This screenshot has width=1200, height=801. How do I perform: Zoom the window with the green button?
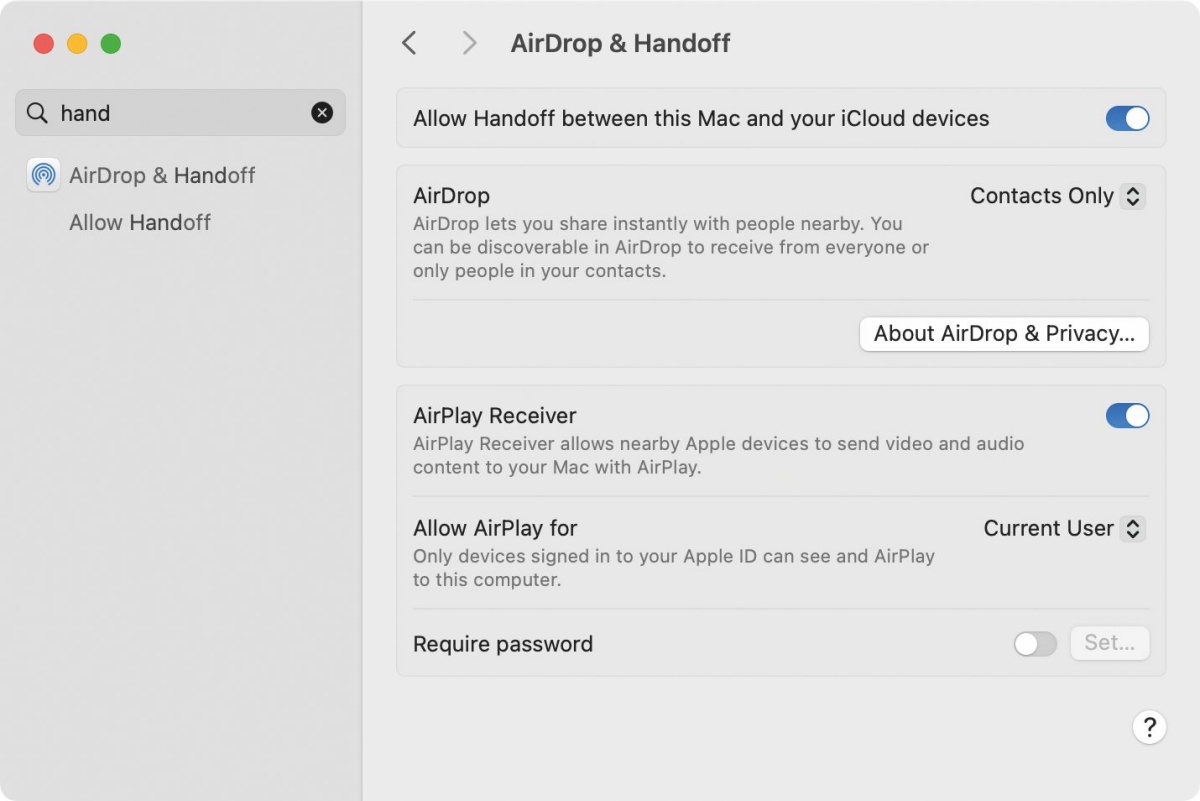tap(111, 44)
